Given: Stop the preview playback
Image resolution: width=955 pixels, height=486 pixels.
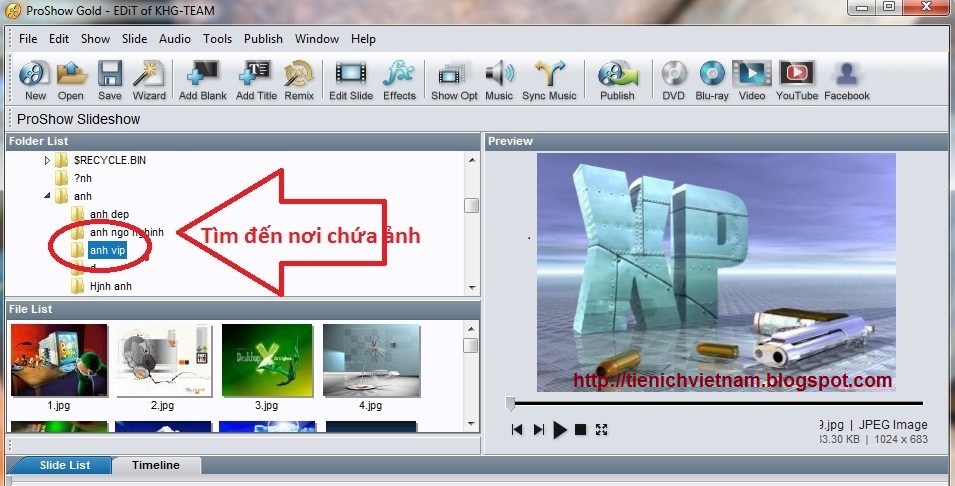Looking at the screenshot, I should click(x=580, y=430).
